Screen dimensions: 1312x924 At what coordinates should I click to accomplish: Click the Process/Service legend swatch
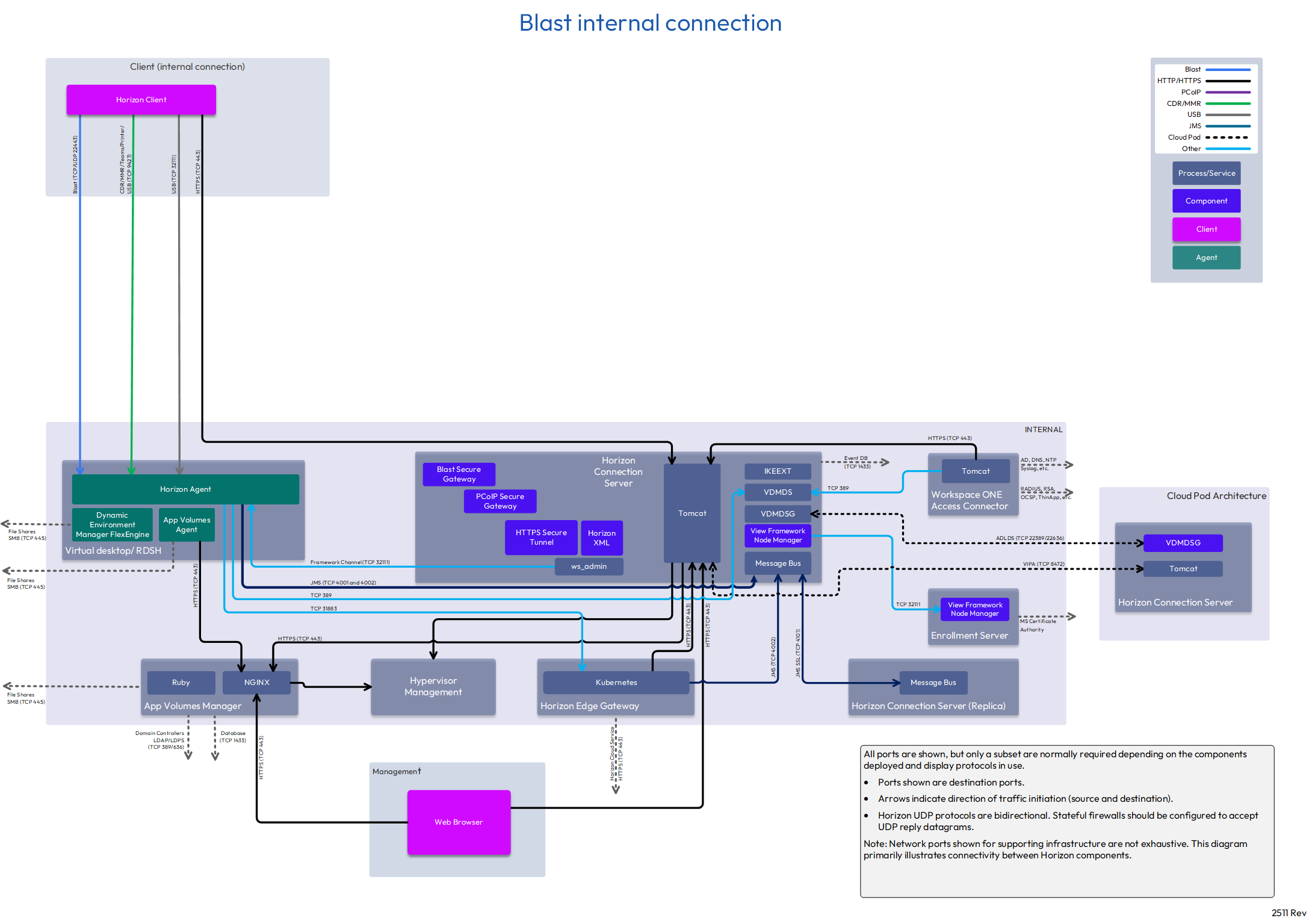[1206, 173]
